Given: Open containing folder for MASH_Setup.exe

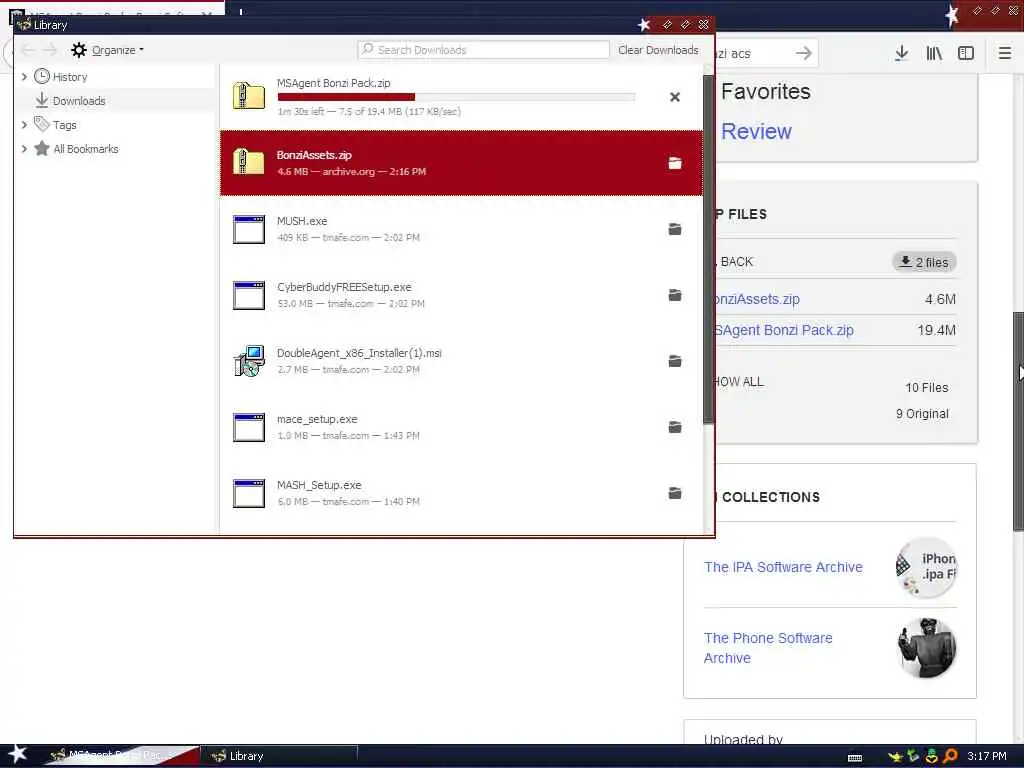Looking at the screenshot, I should coord(675,493).
